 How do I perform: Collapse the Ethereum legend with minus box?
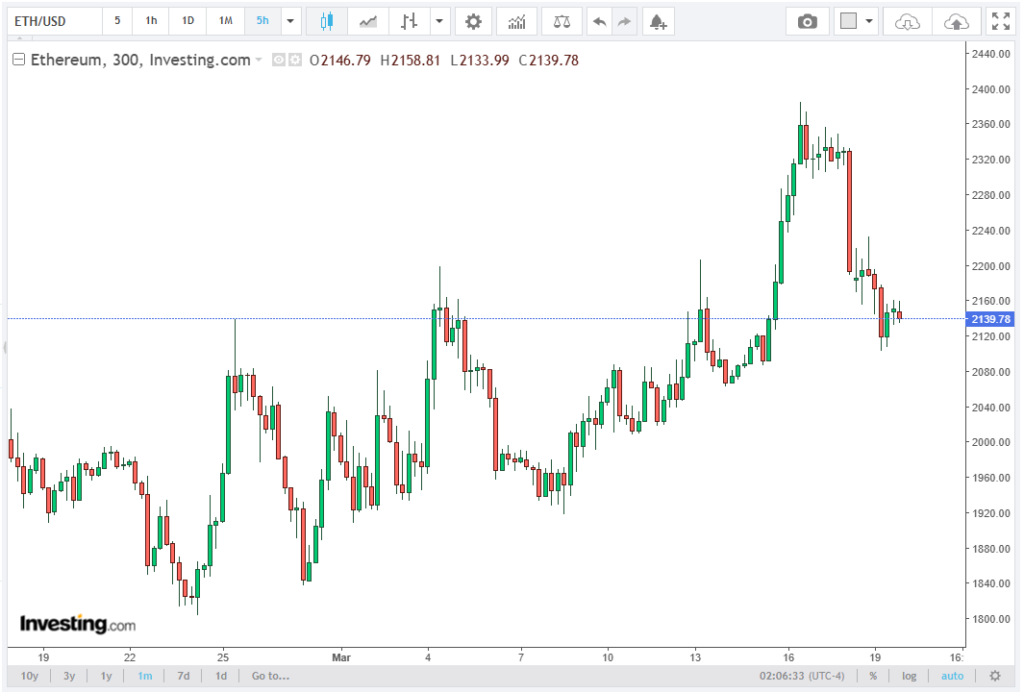tap(18, 60)
